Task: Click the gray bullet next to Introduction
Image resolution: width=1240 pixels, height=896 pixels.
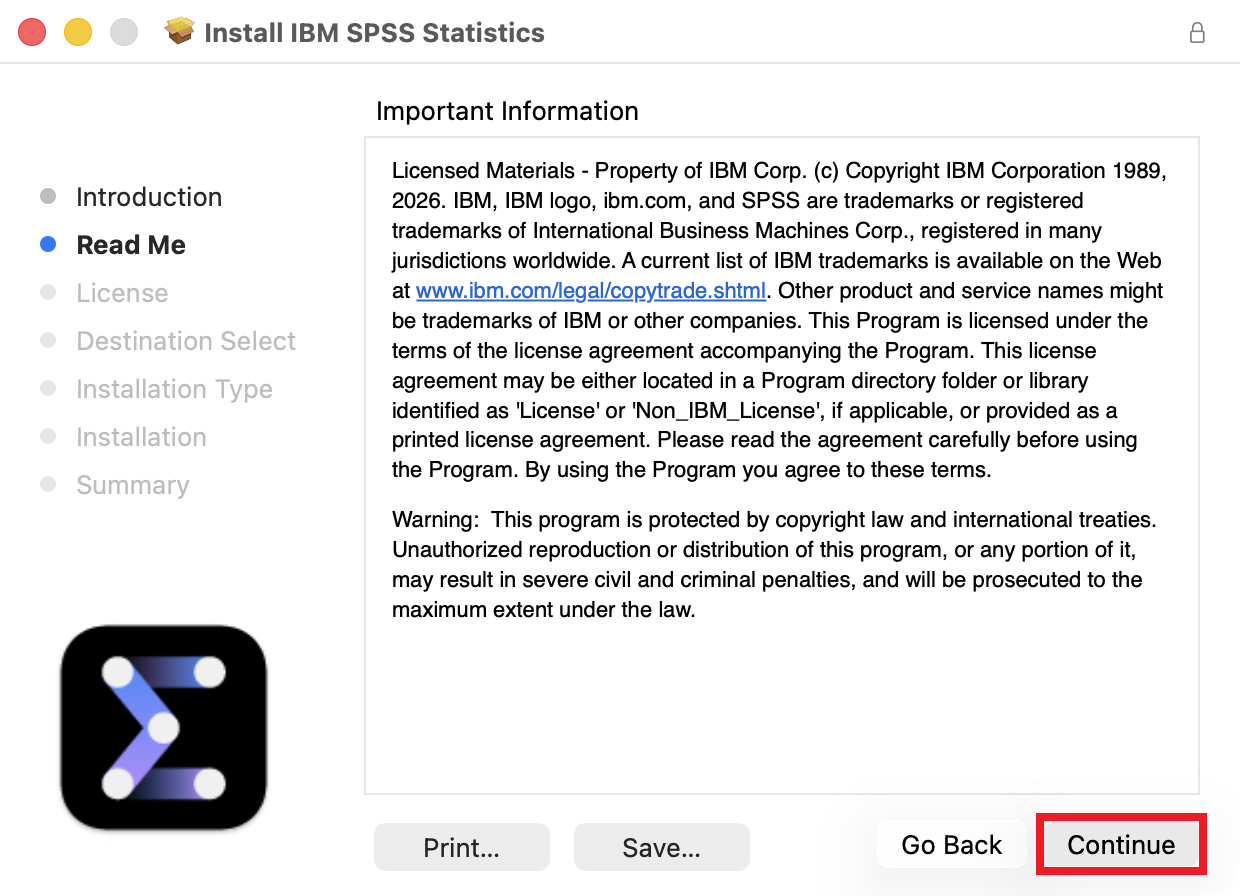Action: (48, 196)
